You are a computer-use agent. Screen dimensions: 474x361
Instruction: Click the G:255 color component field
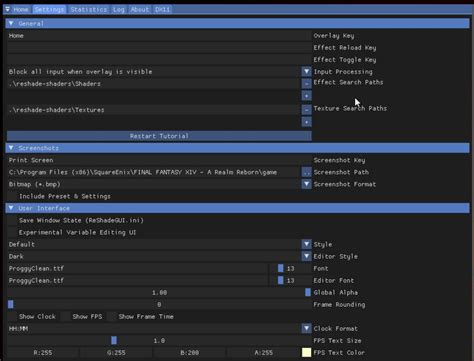(116, 352)
